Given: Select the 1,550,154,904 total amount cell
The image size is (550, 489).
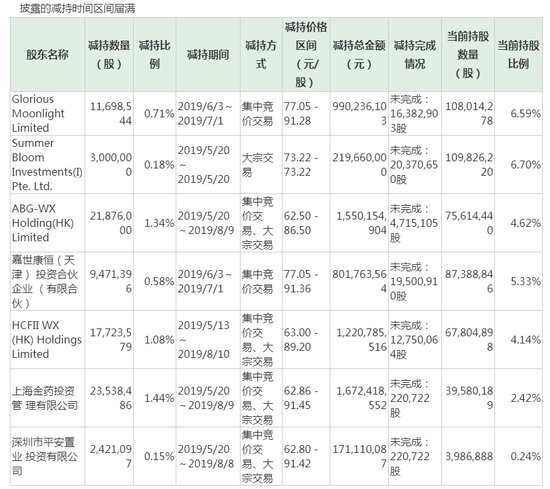Looking at the screenshot, I should (x=359, y=223).
